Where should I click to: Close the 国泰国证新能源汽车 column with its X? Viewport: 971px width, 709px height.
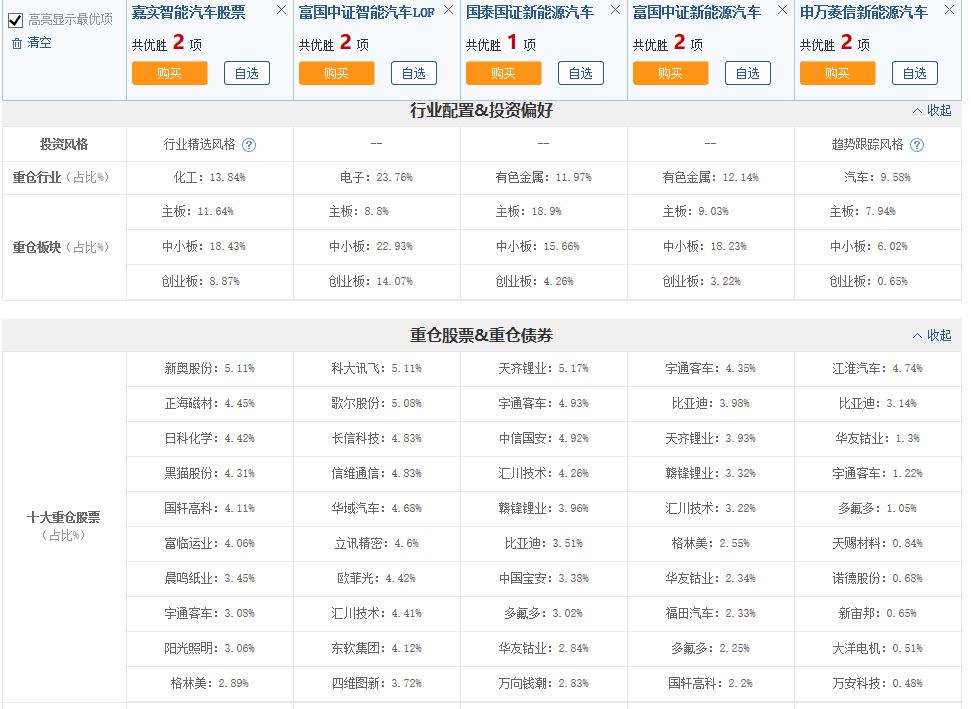(615, 10)
